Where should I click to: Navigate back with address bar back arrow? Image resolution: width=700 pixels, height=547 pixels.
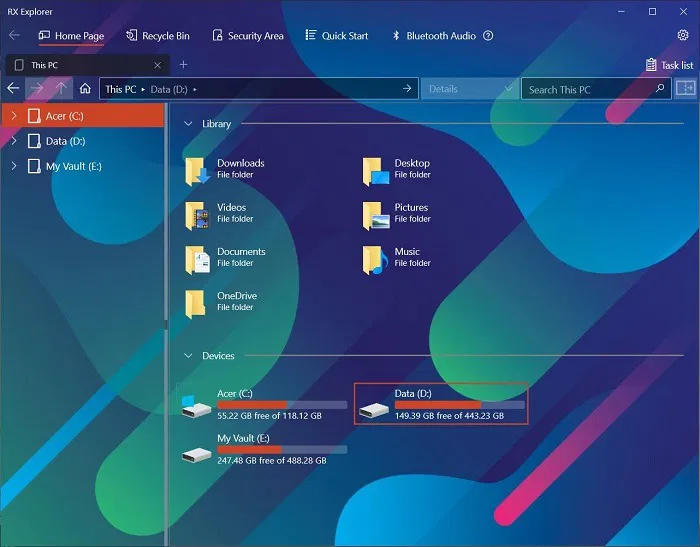pyautogui.click(x=13, y=88)
